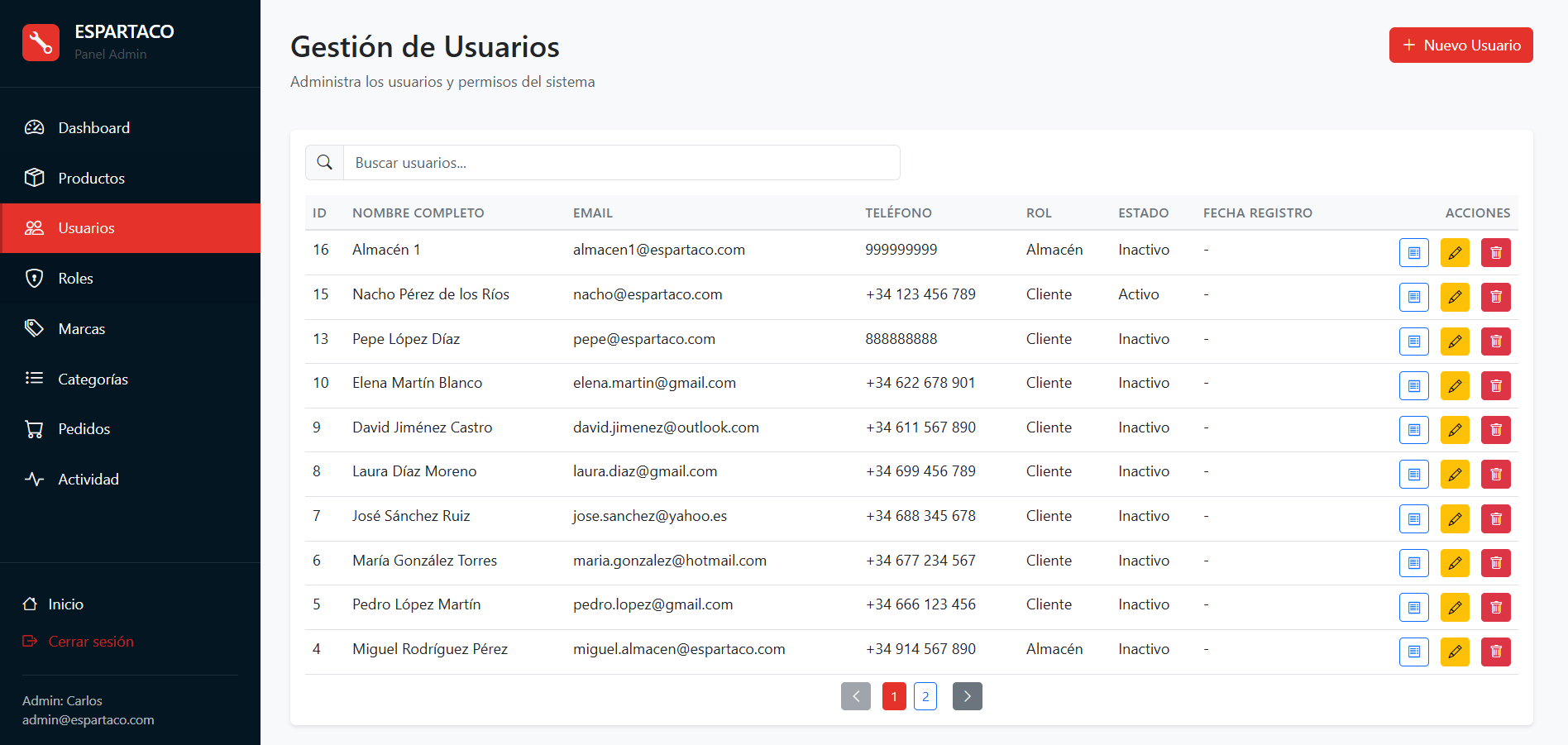This screenshot has height=745, width=1568.
Task: View details of Laura Díaz Moreno
Action: click(1413, 475)
